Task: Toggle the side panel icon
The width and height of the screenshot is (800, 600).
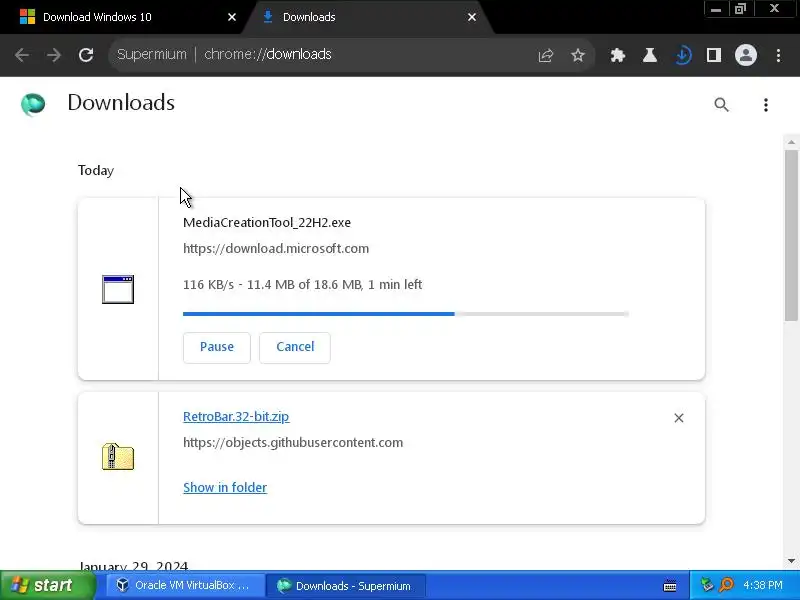Action: tap(714, 55)
